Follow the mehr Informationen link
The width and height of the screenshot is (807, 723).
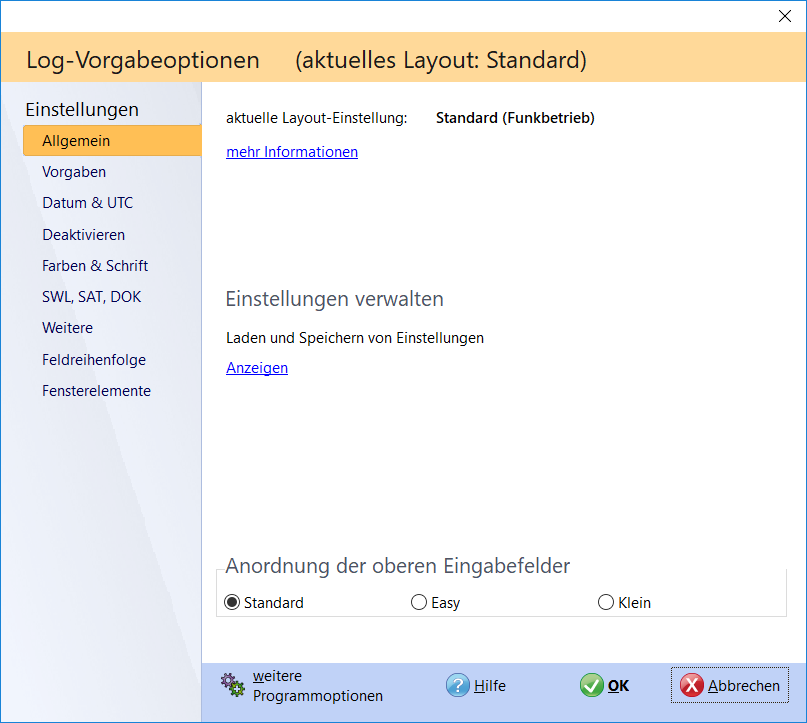coord(292,152)
